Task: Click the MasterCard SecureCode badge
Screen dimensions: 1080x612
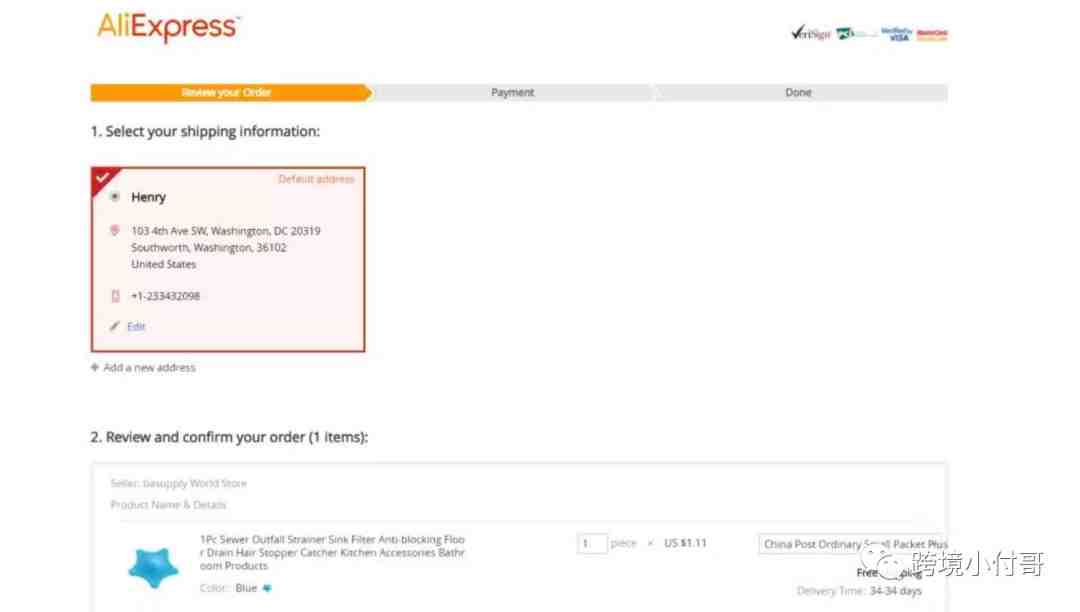Action: tap(932, 34)
